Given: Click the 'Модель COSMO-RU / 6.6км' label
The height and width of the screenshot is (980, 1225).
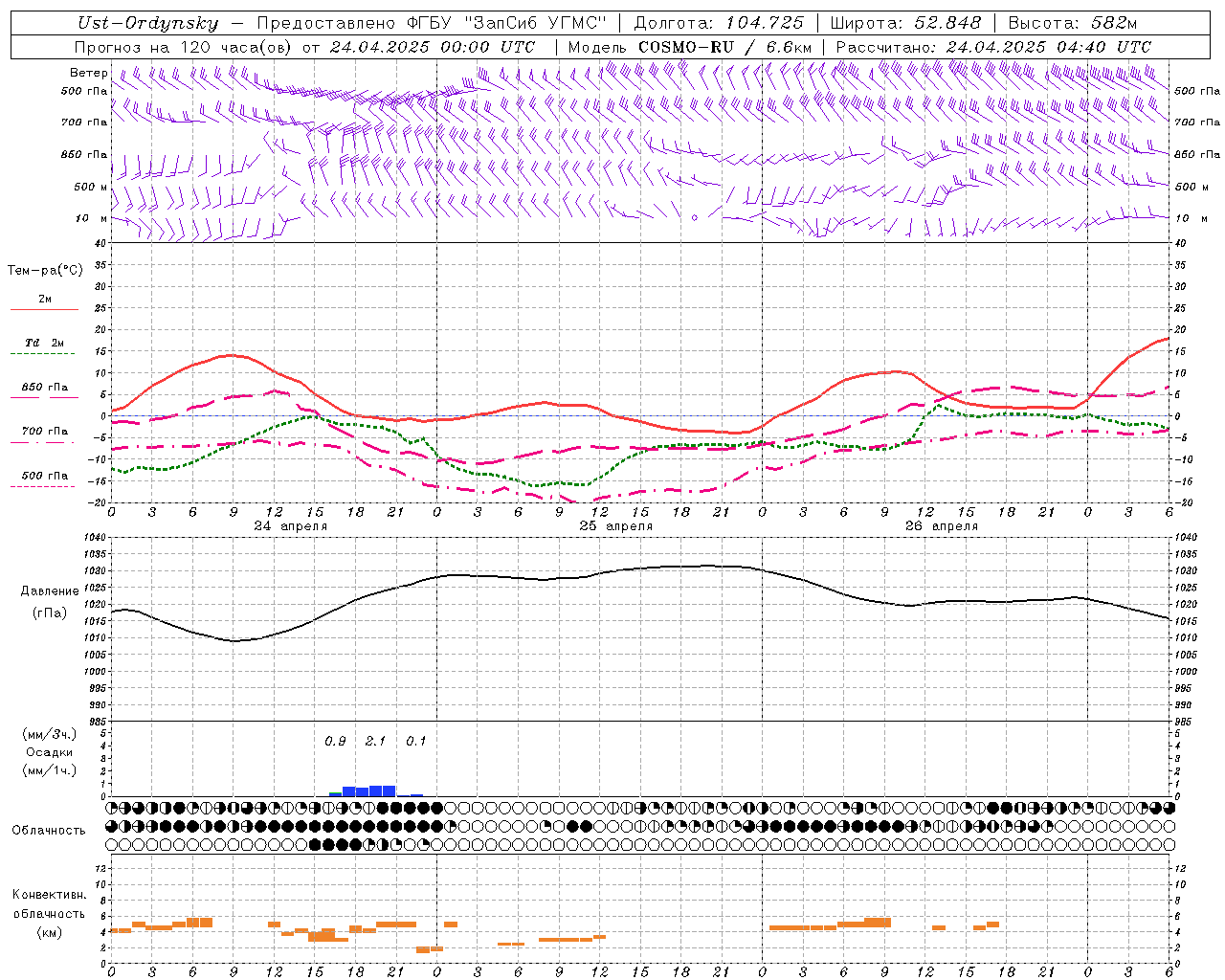Looking at the screenshot, I should (x=690, y=47).
